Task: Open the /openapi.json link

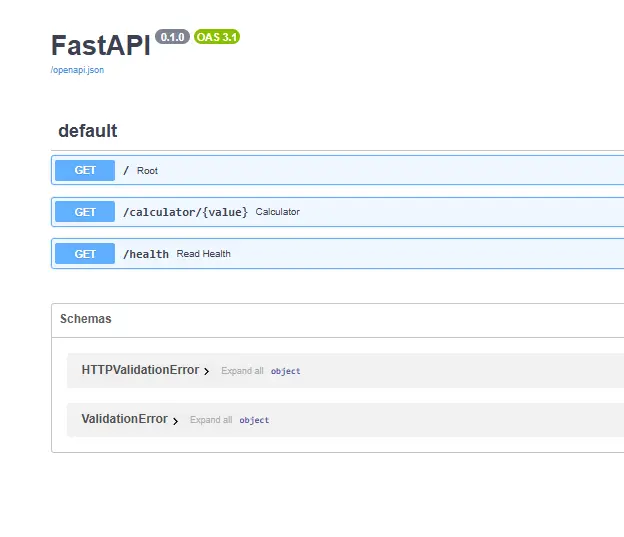Action: (77, 70)
